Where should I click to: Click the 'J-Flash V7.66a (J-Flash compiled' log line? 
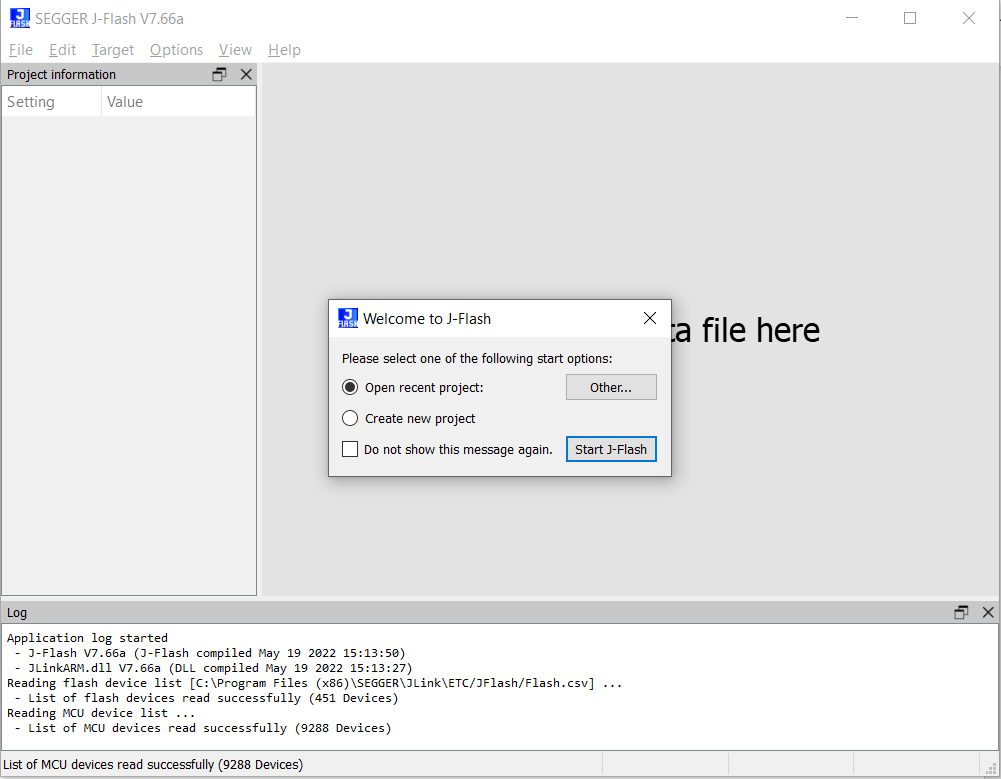coord(210,653)
